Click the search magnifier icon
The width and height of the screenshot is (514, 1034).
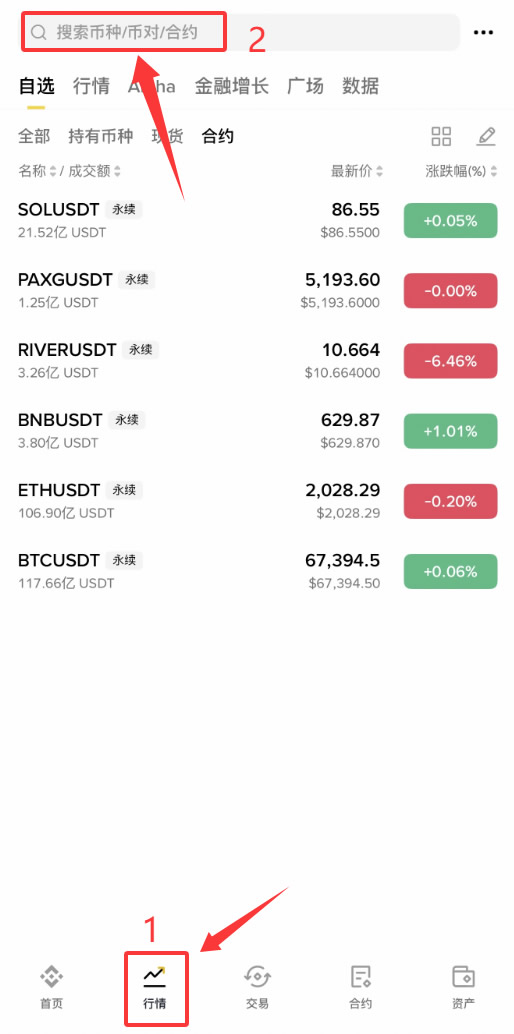(40, 32)
